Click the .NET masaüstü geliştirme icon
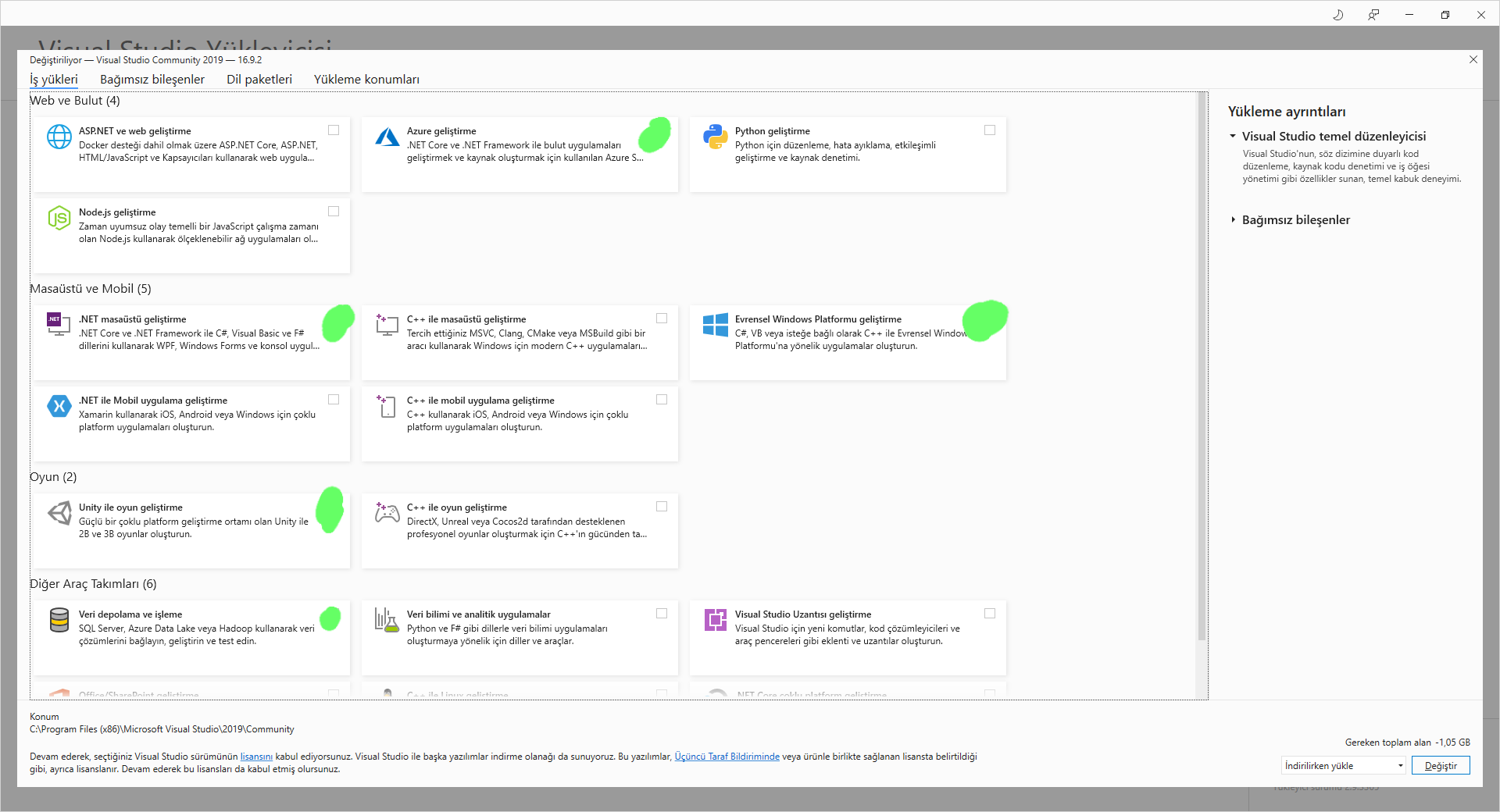The height and width of the screenshot is (812, 1500). click(x=59, y=324)
